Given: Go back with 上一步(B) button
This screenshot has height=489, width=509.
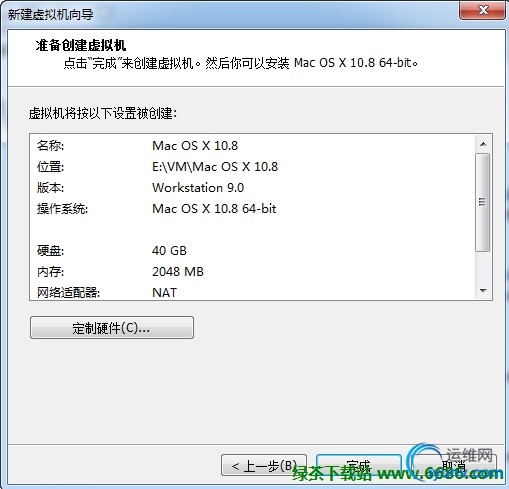Looking at the screenshot, I should [x=264, y=465].
